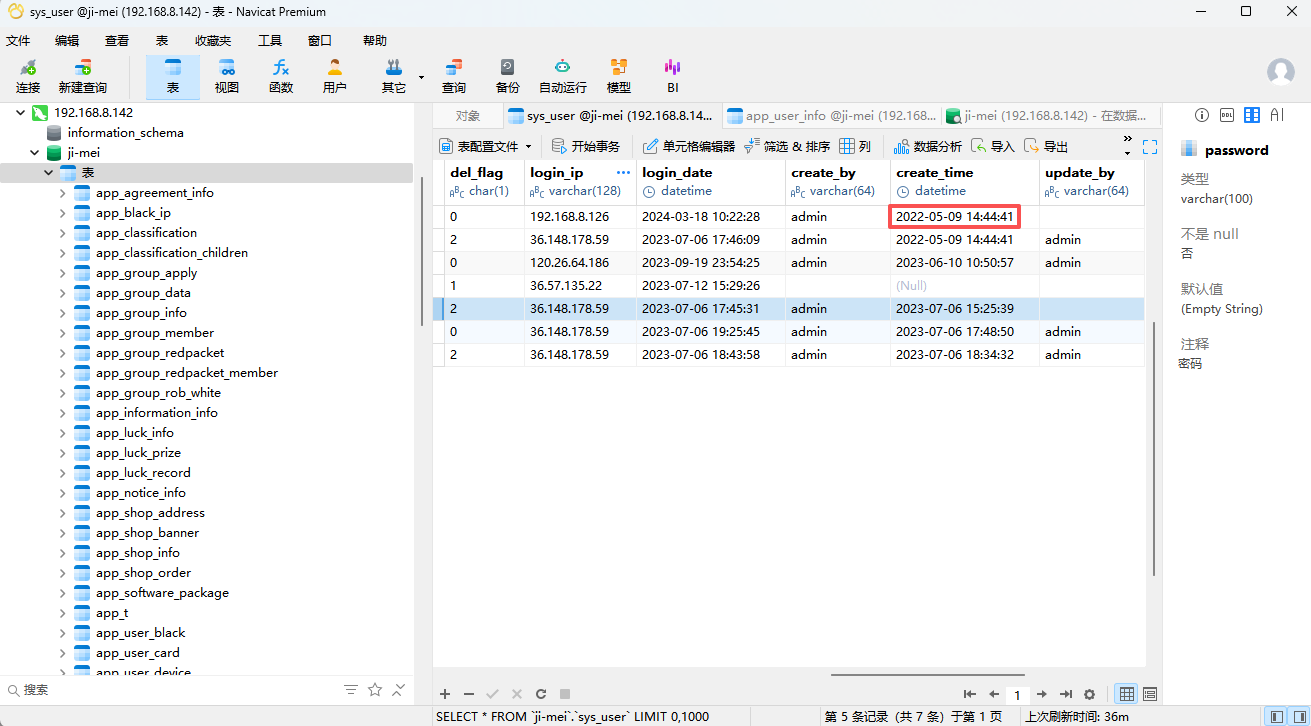Switch to form view mode

point(1150,694)
